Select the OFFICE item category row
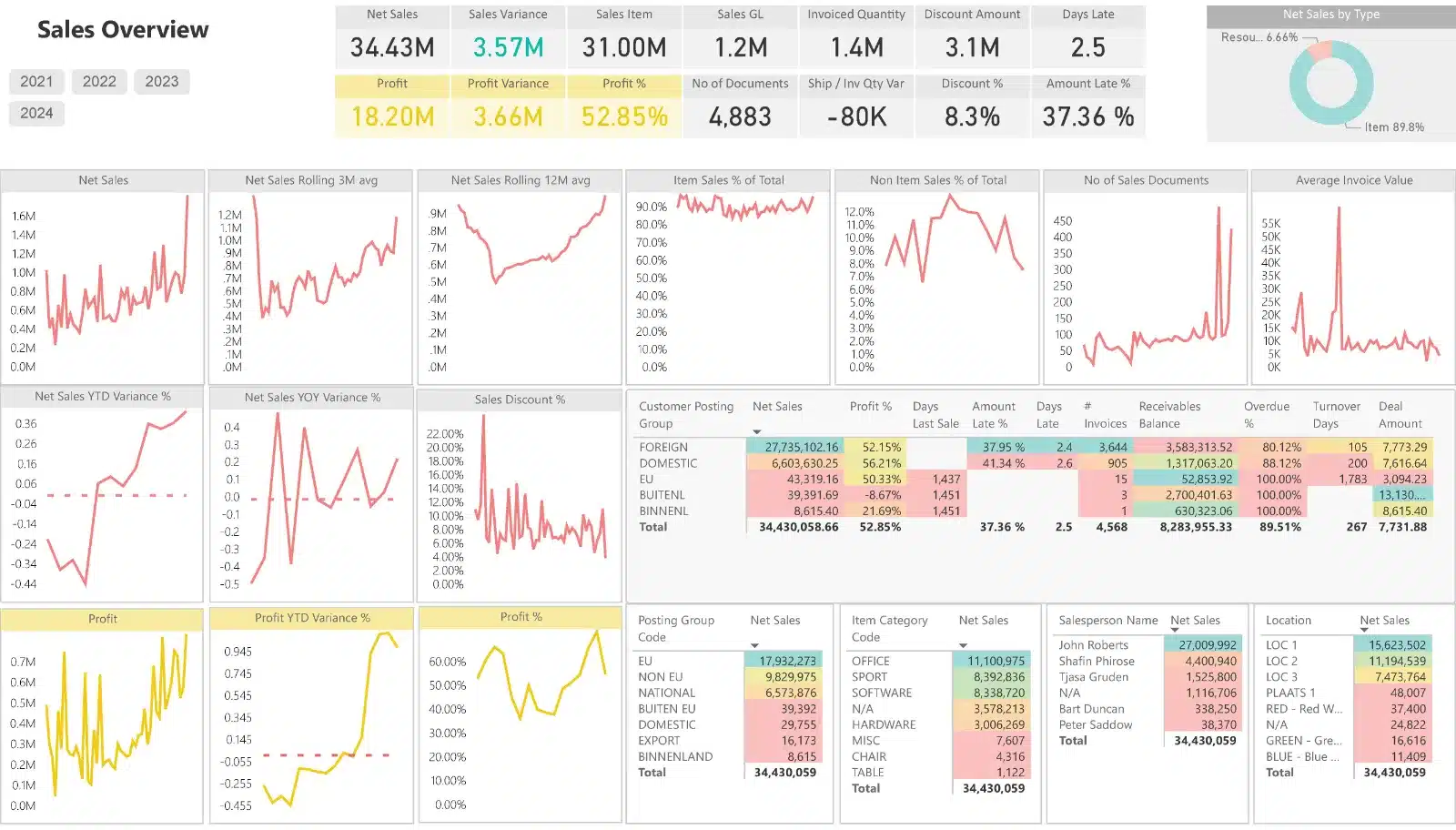The width and height of the screenshot is (1456, 830). click(x=870, y=661)
